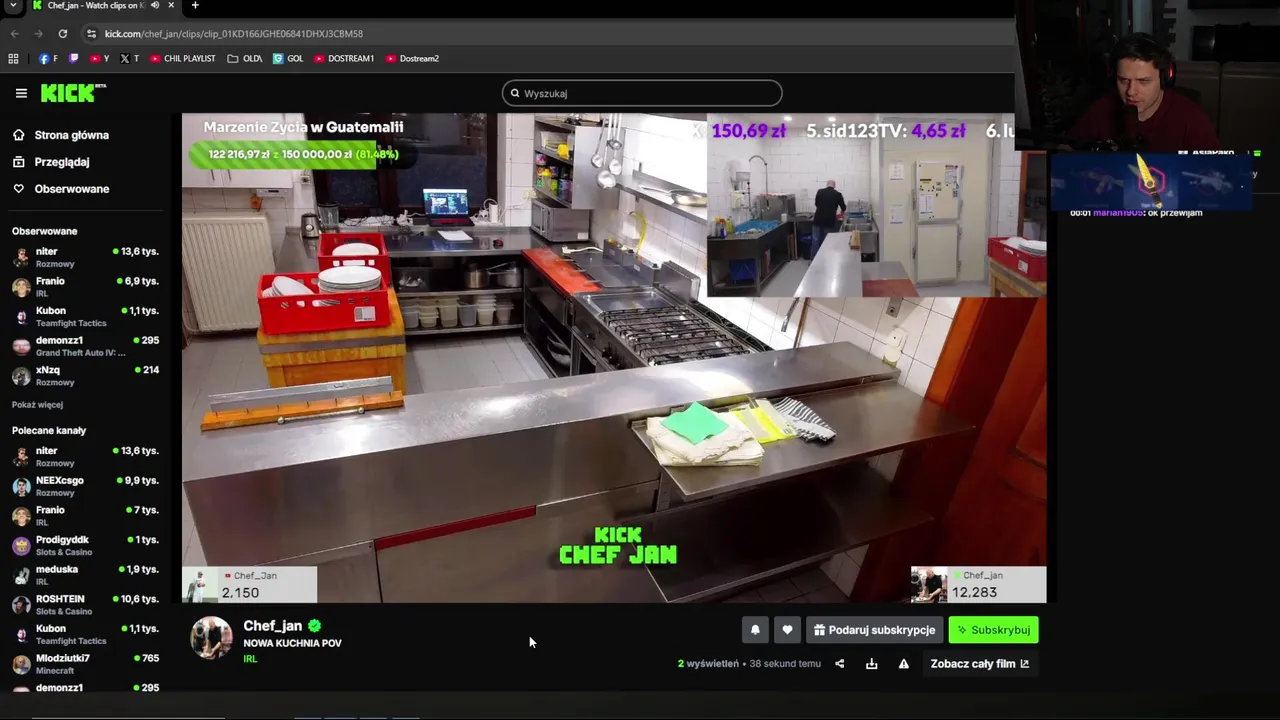1280x720 pixels.
Task: Open niter channel in Obserwowane list
Action: [85, 257]
